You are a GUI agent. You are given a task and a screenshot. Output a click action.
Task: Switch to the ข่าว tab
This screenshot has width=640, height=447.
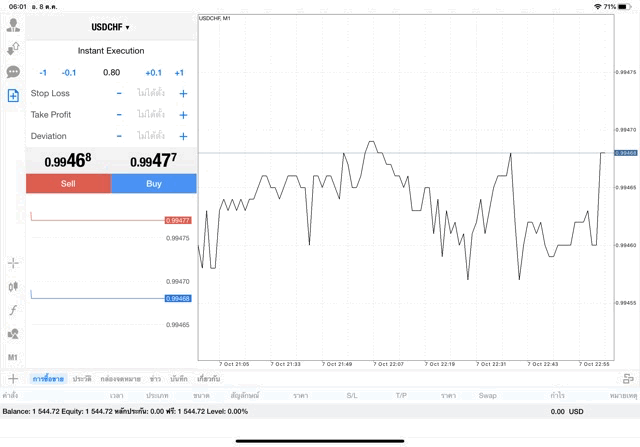tap(155, 379)
